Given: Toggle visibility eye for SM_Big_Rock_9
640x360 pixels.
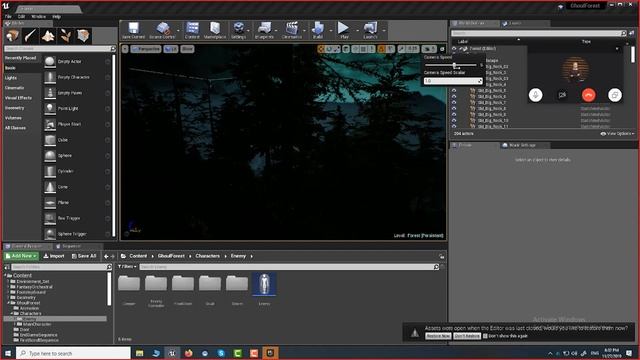Looking at the screenshot, I should [x=454, y=115].
